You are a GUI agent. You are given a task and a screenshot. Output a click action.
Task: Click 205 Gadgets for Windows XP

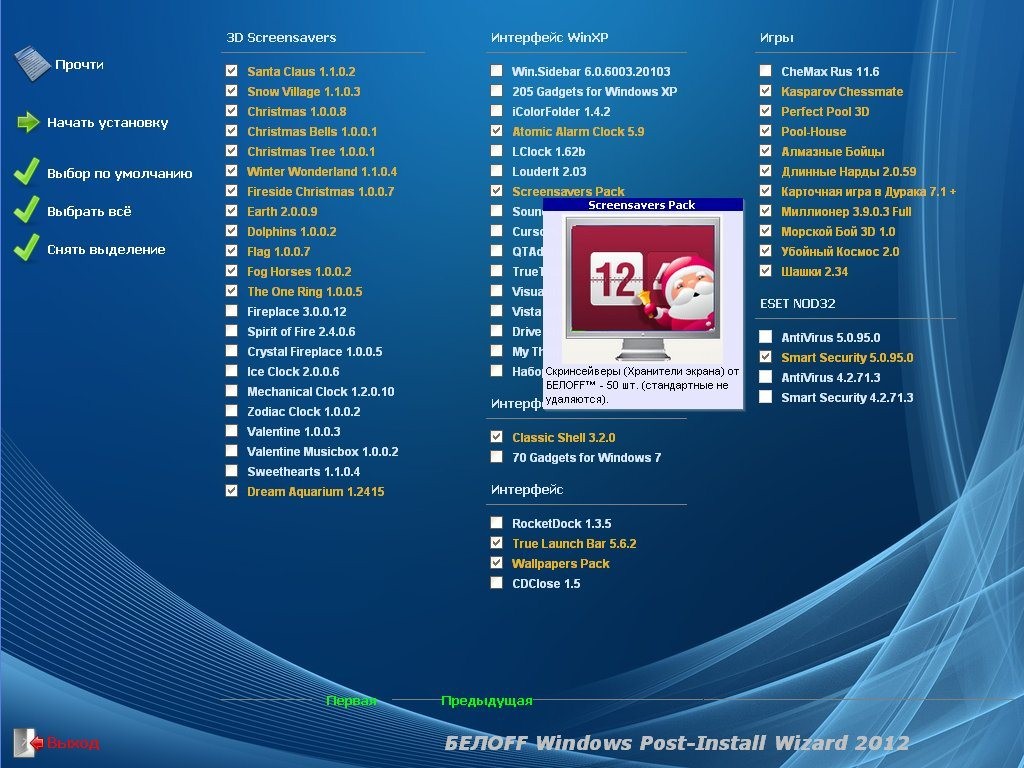coord(594,92)
